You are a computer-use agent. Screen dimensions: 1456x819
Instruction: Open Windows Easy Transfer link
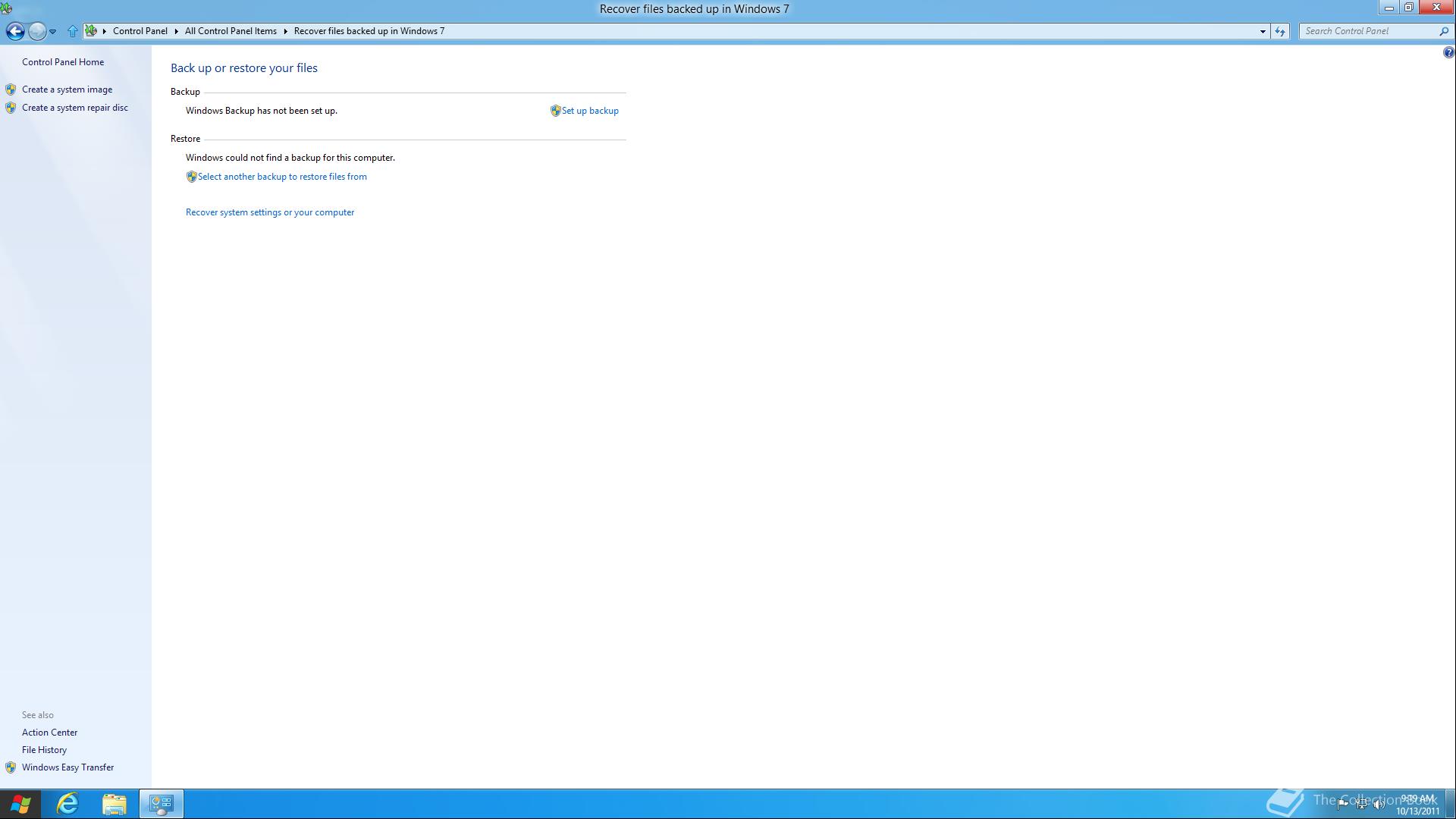tap(67, 767)
